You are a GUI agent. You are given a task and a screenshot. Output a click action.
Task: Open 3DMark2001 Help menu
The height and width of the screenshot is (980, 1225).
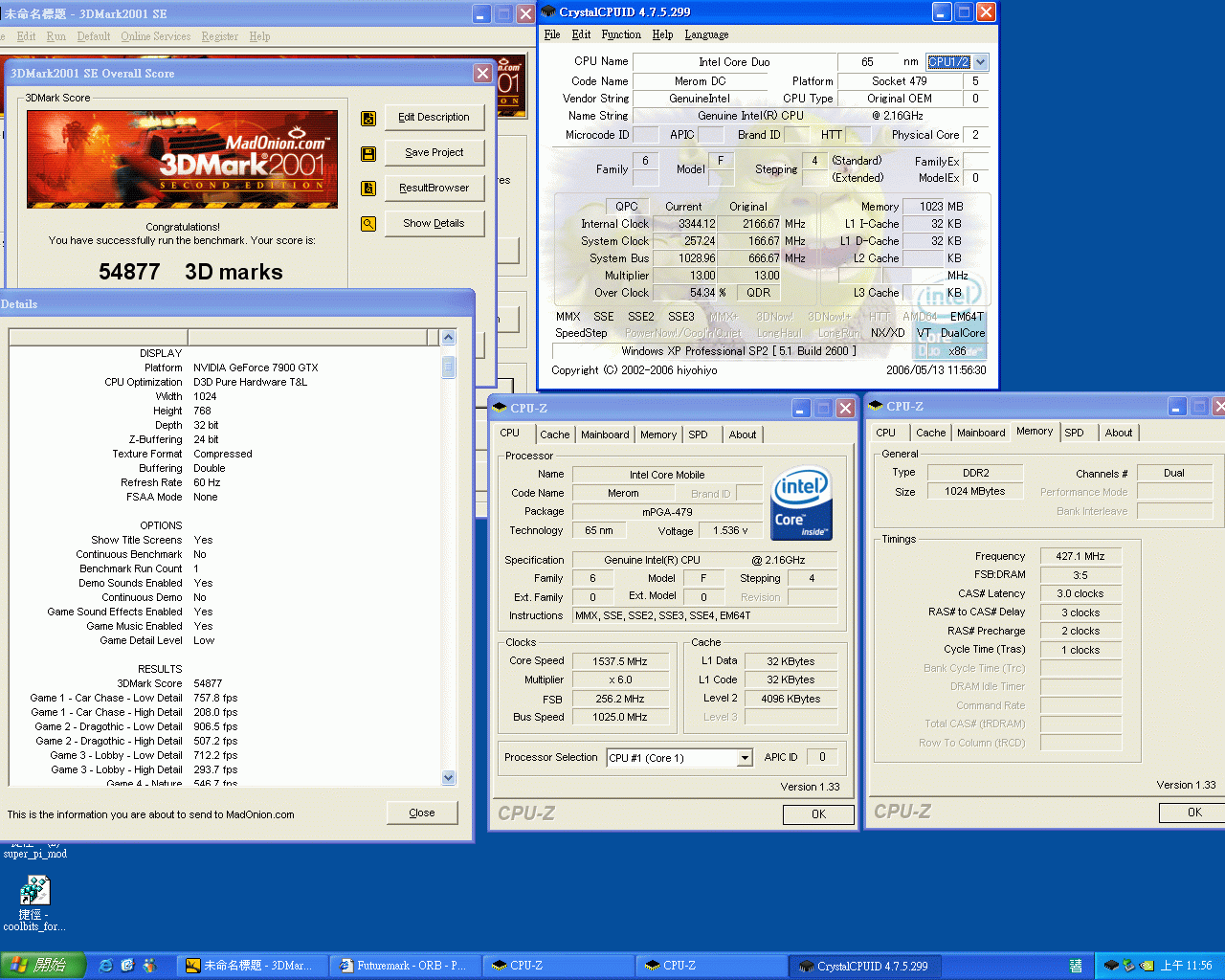[259, 36]
